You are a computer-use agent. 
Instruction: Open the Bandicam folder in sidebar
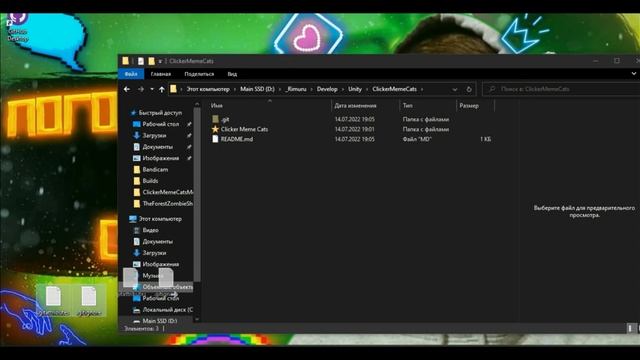point(155,169)
